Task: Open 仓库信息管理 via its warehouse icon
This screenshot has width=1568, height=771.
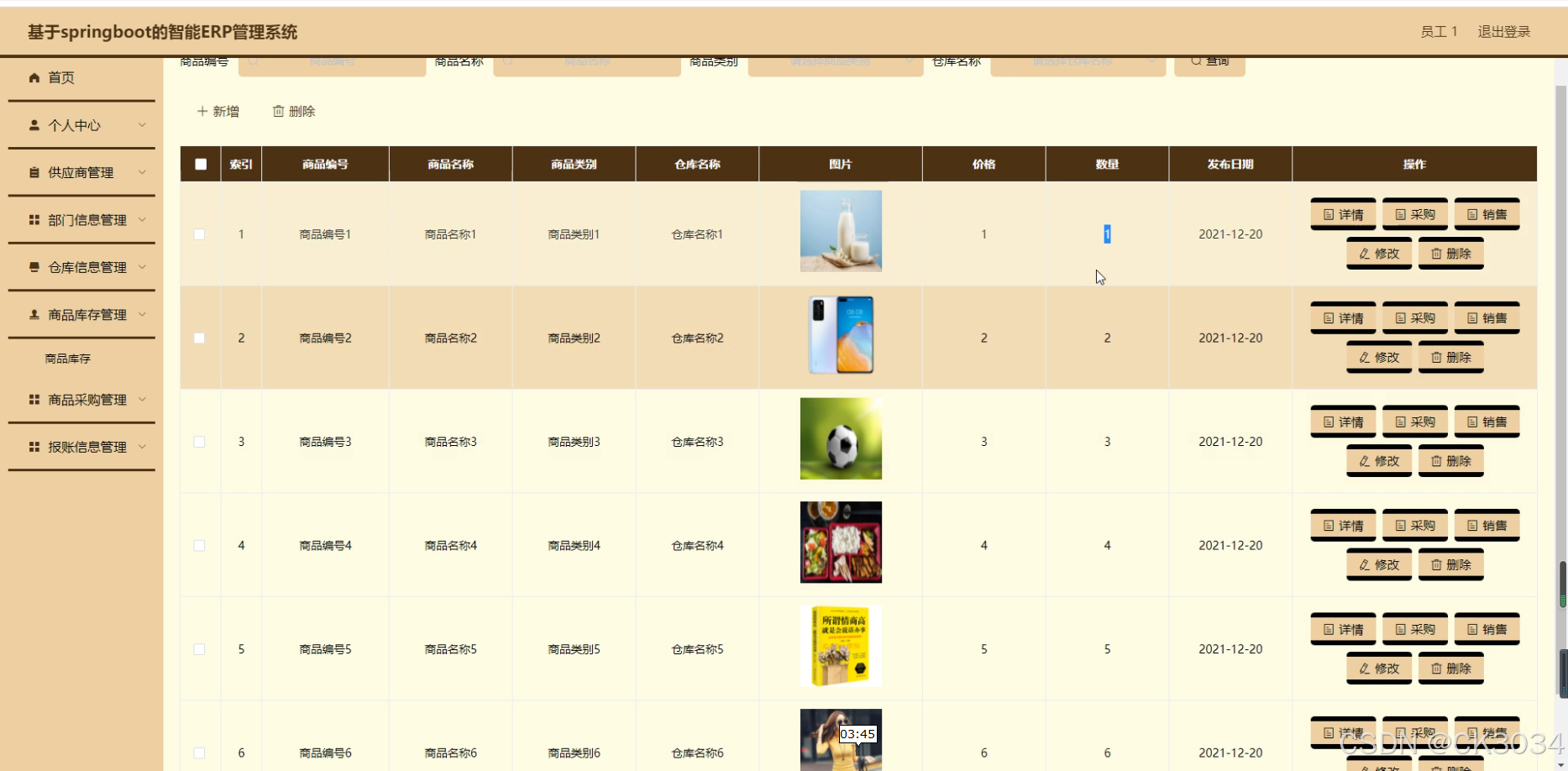Action: [34, 267]
